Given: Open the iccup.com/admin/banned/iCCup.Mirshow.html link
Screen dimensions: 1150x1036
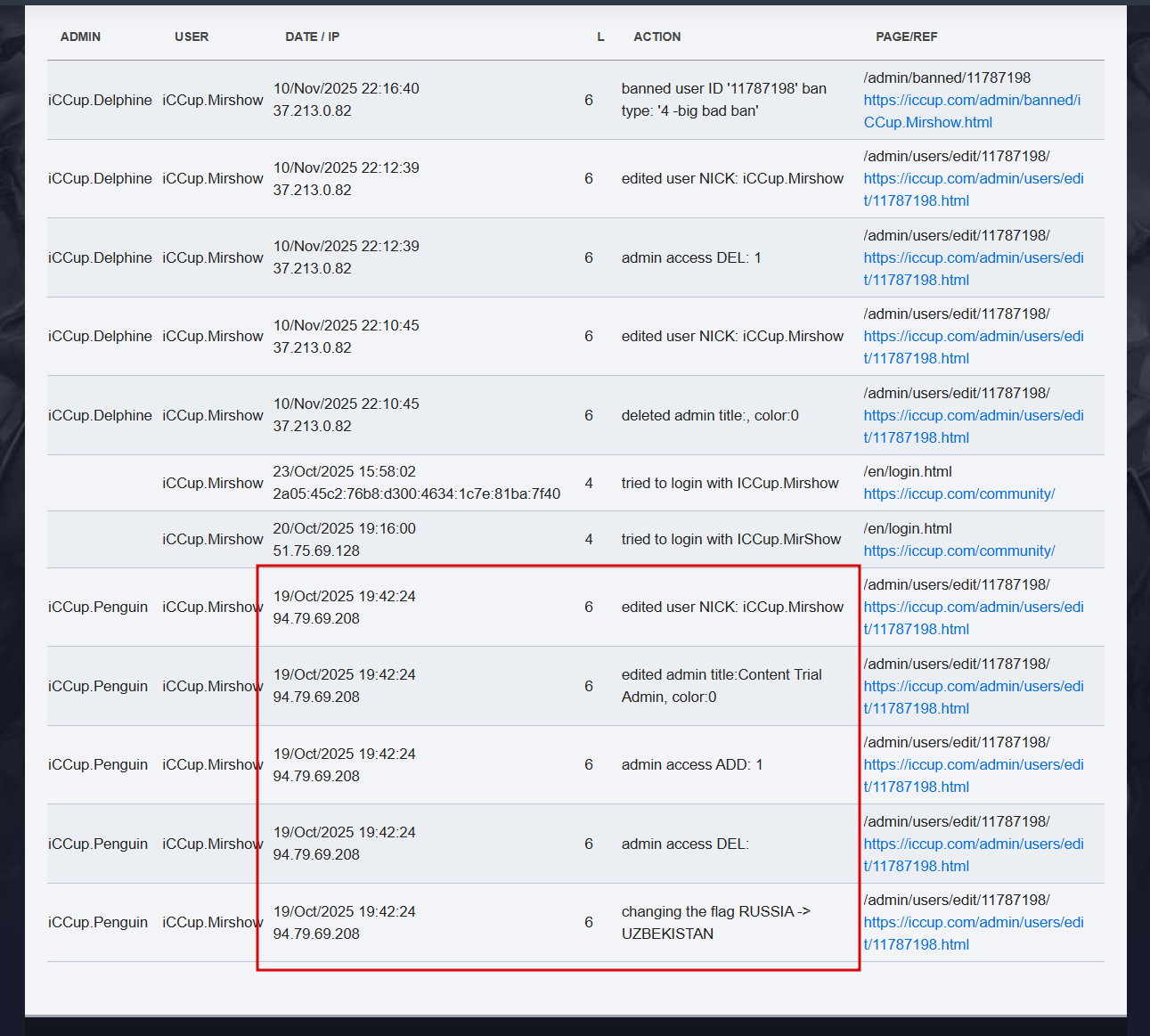Looking at the screenshot, I should click(x=972, y=111).
